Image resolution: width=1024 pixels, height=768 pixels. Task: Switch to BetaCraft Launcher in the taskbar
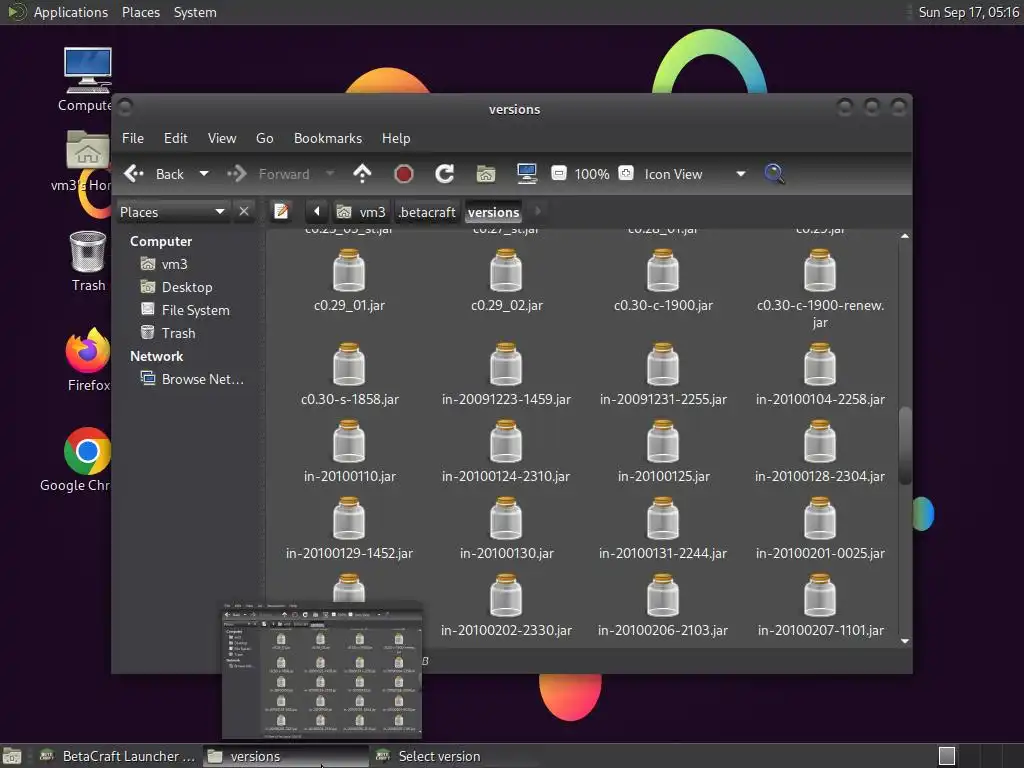118,756
